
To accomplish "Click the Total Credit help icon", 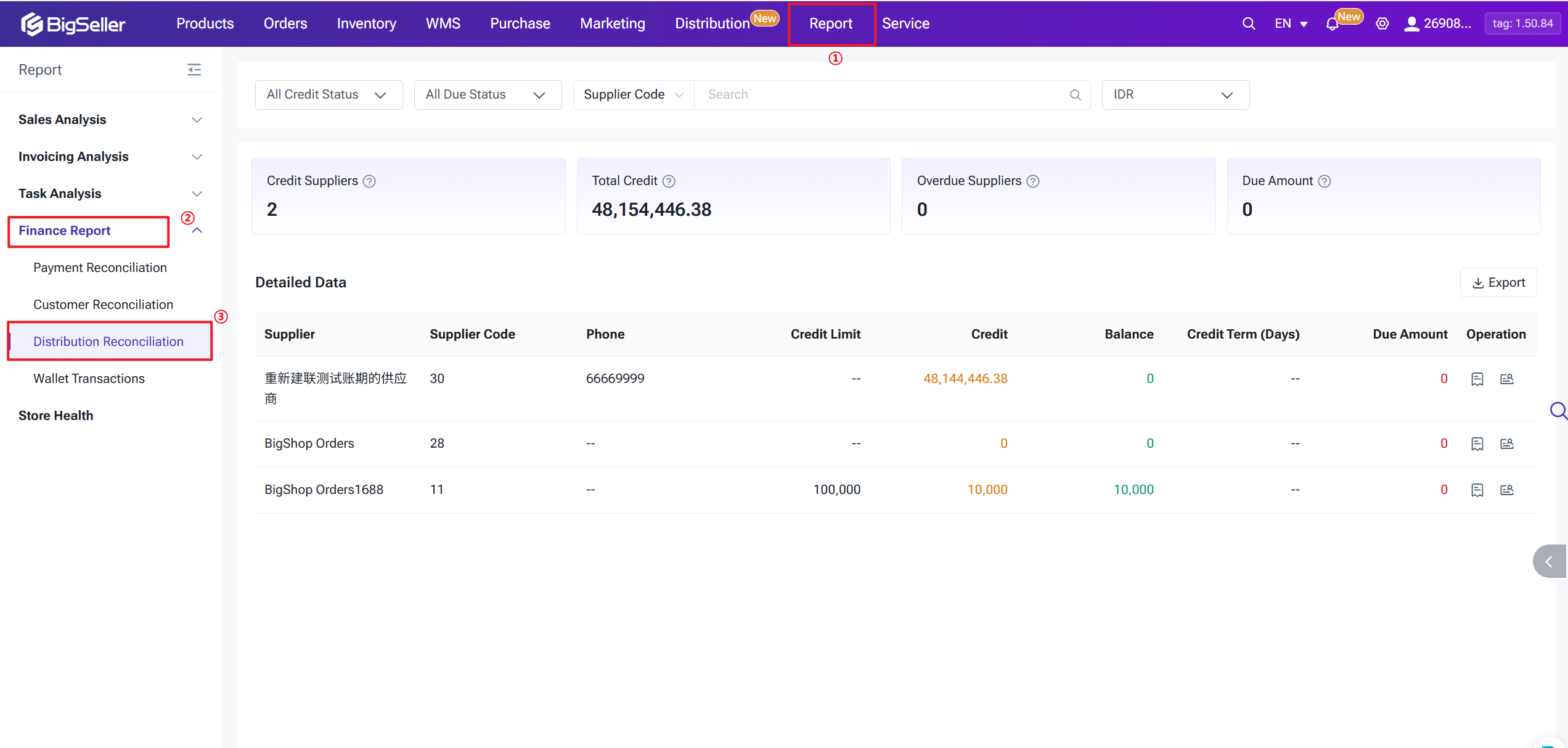I will 669,181.
